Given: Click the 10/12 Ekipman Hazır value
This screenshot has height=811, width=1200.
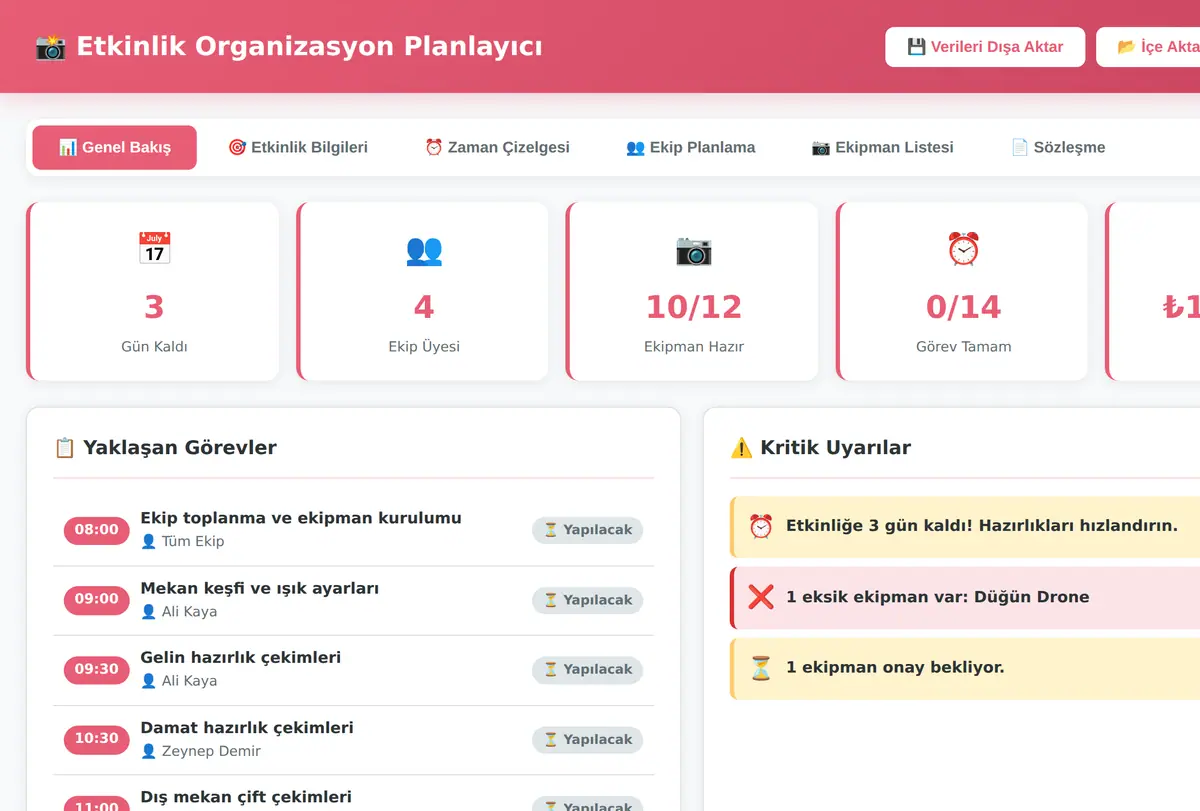Looking at the screenshot, I should coord(694,307).
